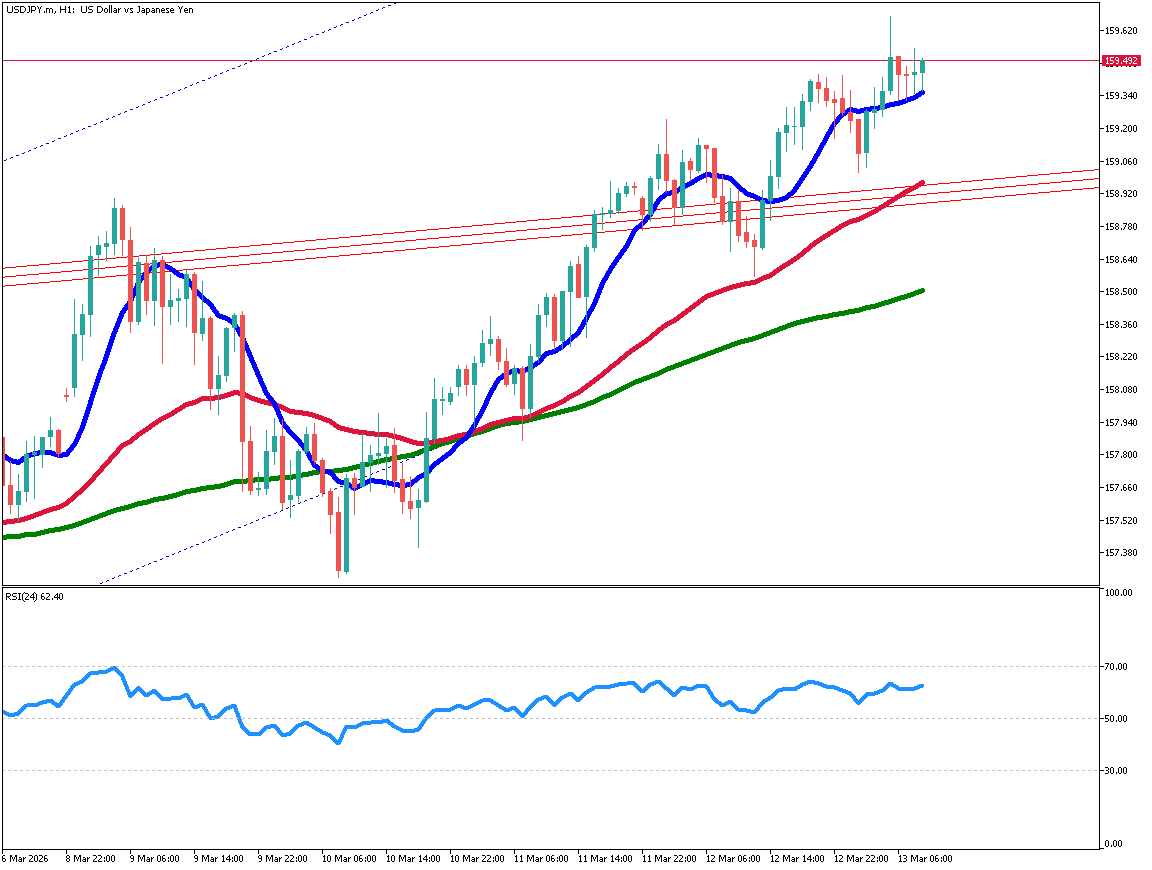Click the 159.620 price axis label

tap(1120, 31)
